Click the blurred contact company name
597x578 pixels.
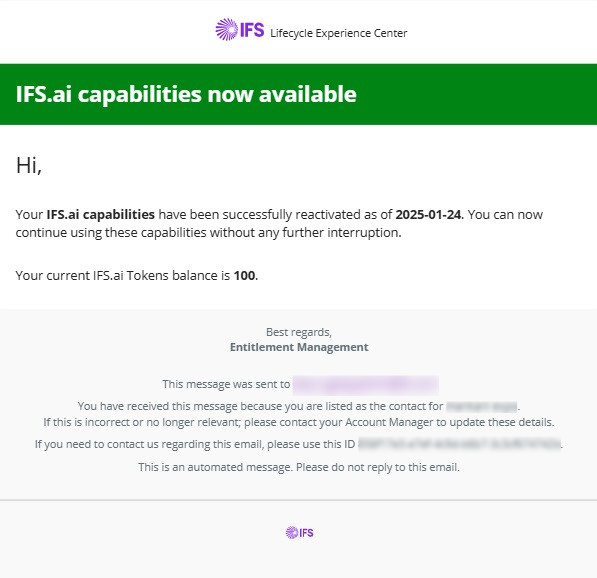coord(482,406)
